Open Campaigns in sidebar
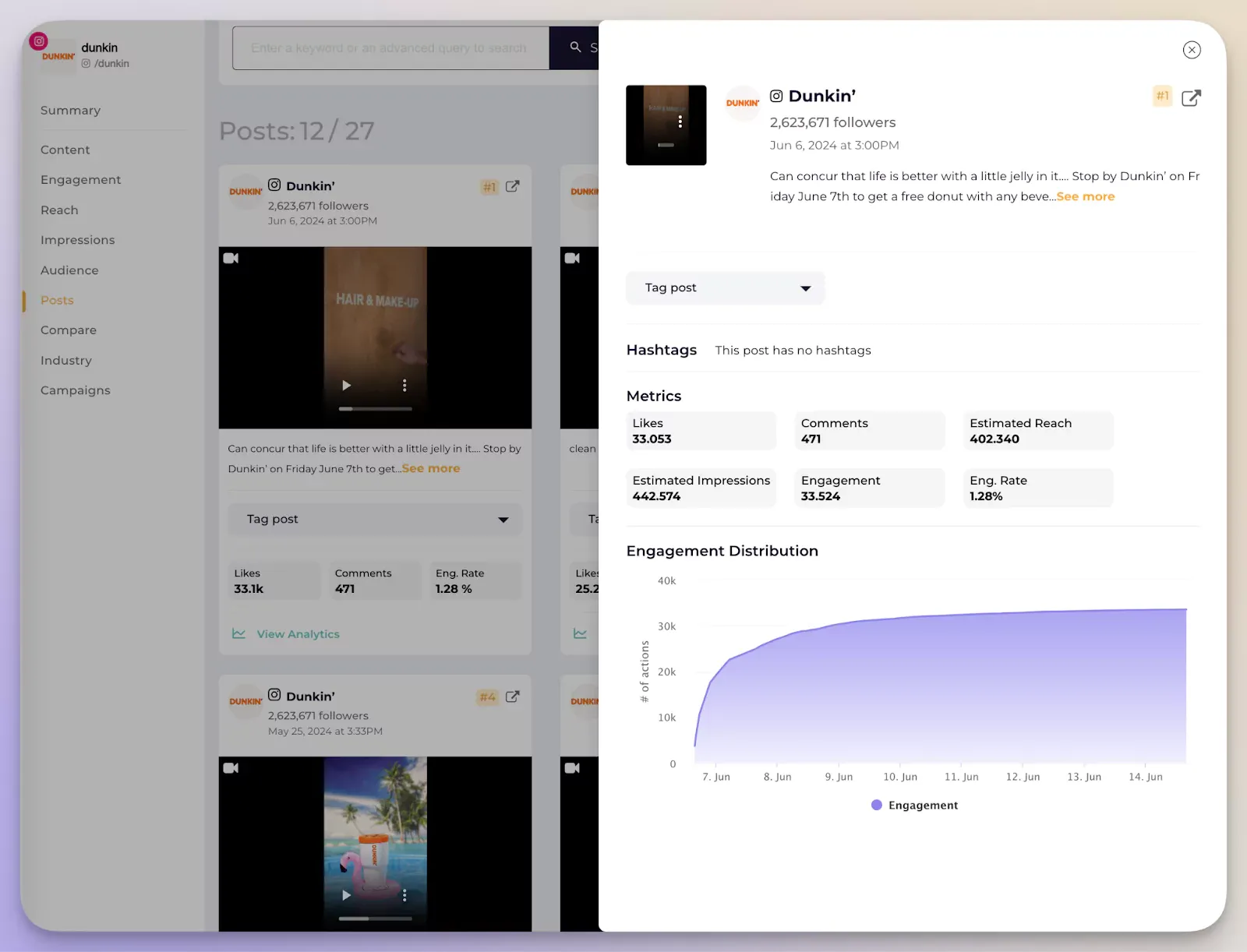This screenshot has width=1247, height=952. (x=76, y=390)
